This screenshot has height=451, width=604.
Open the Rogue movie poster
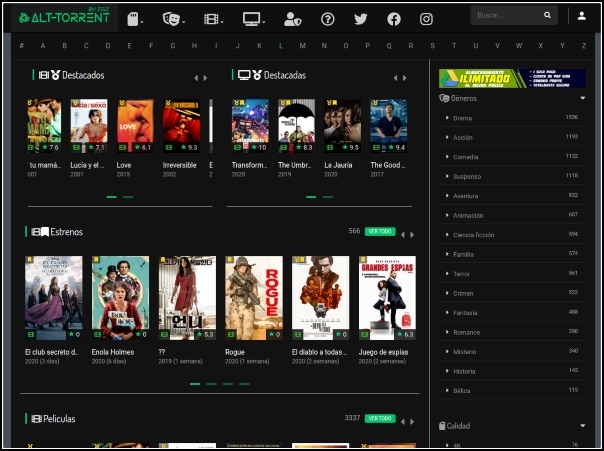[254, 298]
